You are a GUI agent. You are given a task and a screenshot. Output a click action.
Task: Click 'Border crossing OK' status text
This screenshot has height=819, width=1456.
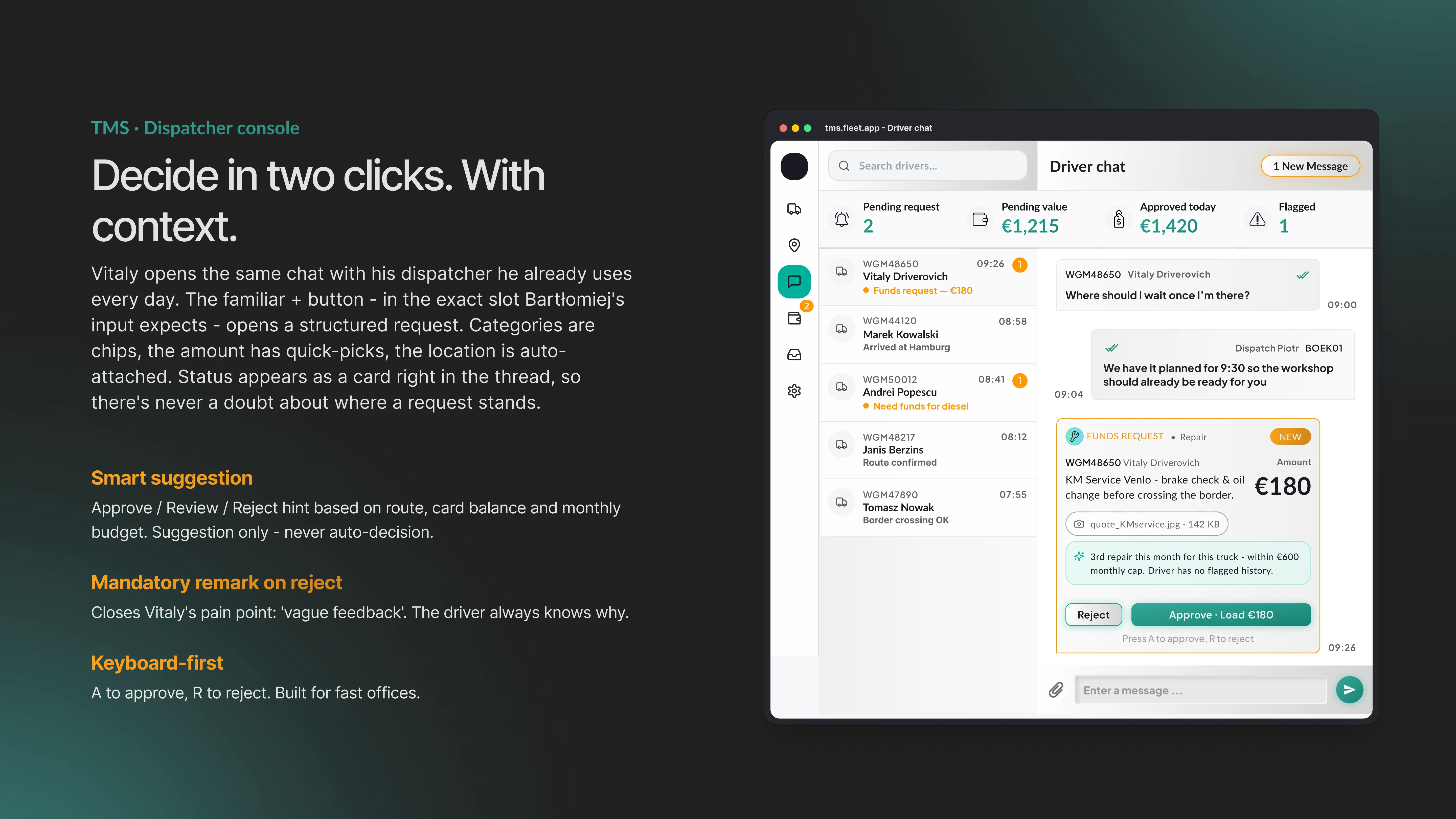(905, 520)
